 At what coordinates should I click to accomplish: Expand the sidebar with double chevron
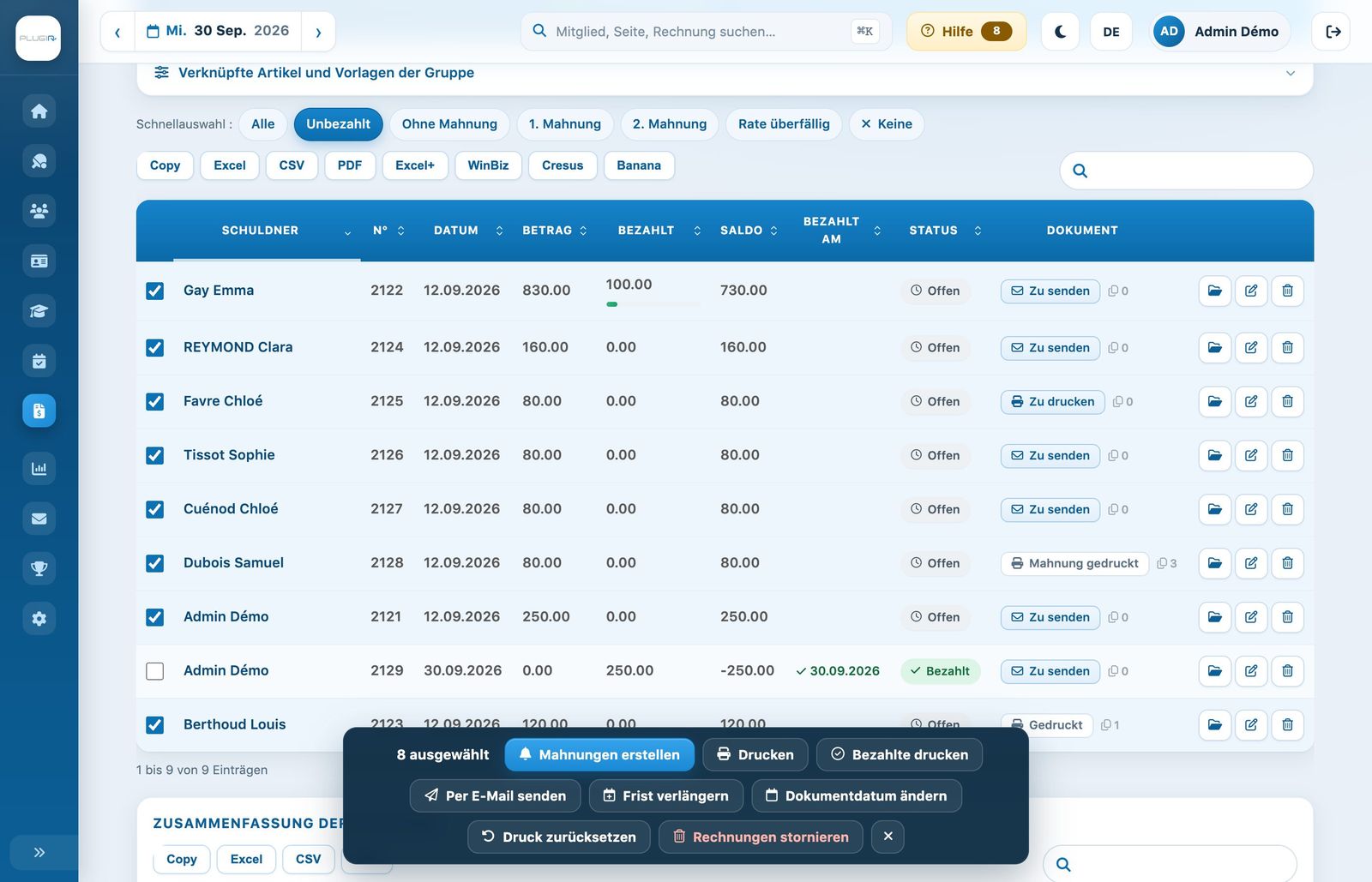coord(39,852)
